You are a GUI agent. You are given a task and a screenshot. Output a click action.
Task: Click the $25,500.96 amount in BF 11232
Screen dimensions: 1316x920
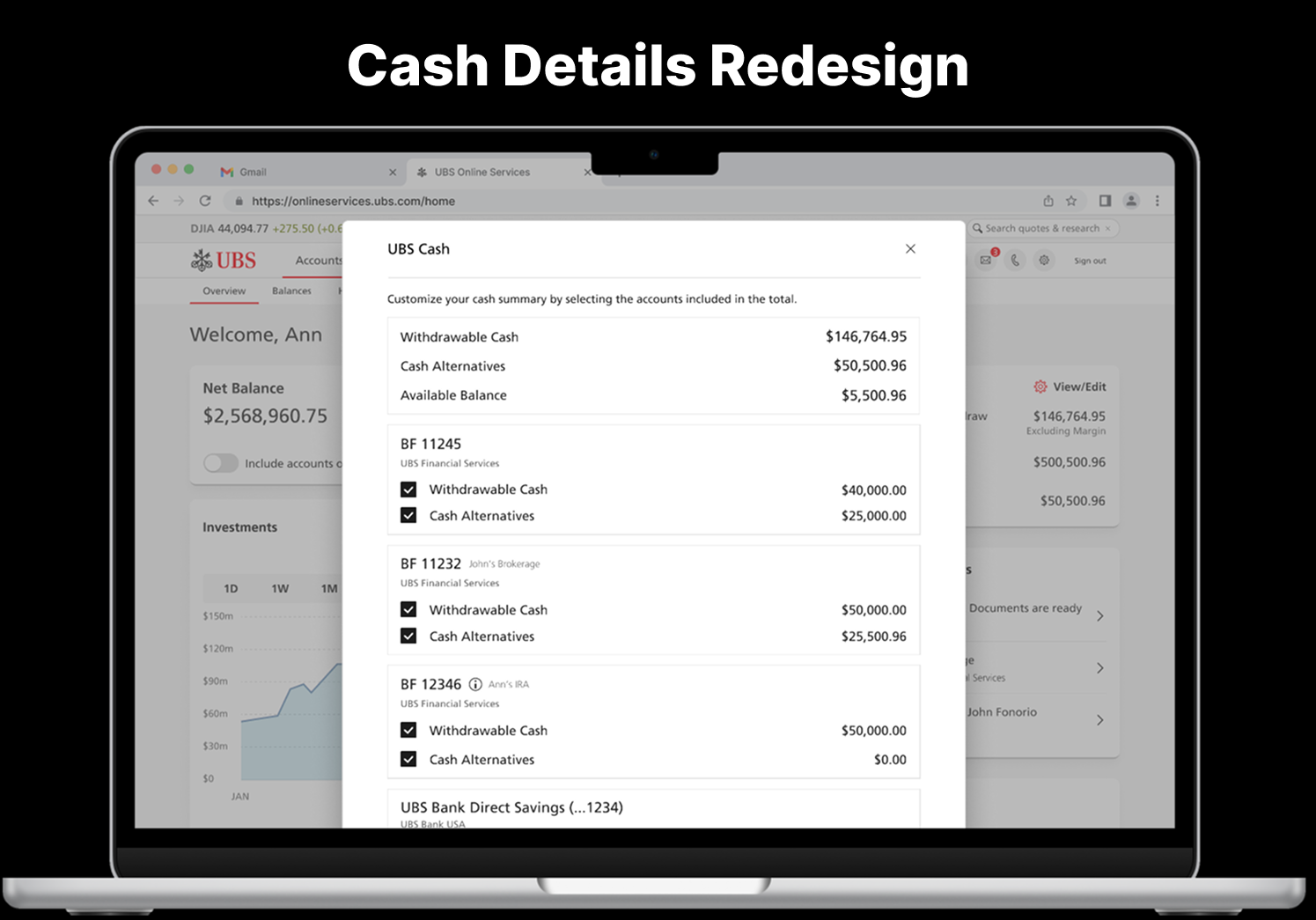[873, 637]
